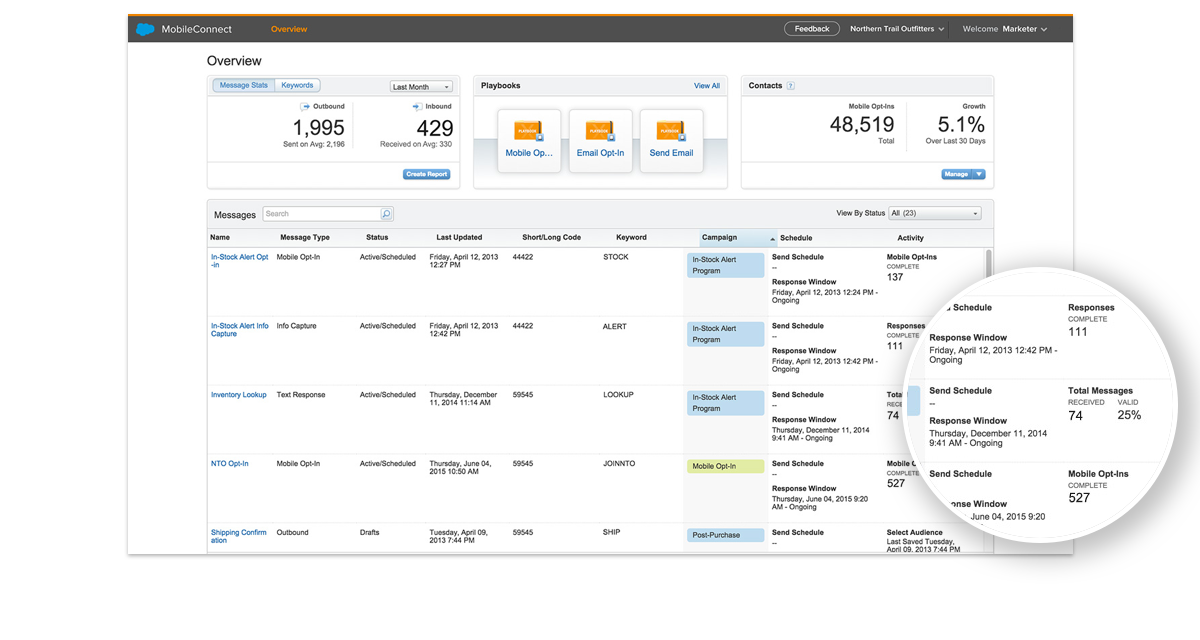Click the search magnifier icon in Messages
This screenshot has width=1200, height=640.
pos(387,214)
